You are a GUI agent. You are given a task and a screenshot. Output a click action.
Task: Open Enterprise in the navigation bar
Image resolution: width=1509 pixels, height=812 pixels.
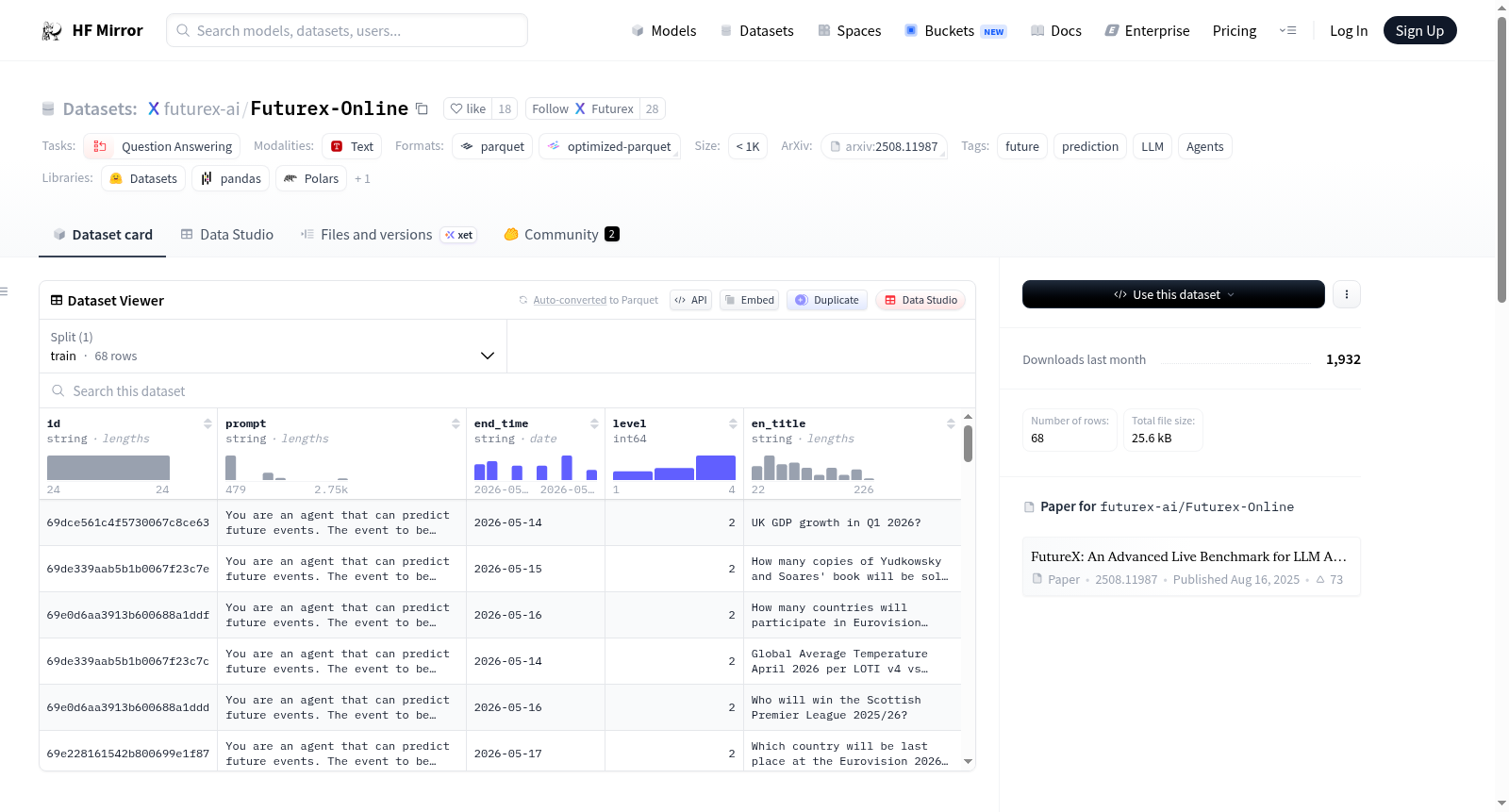tap(1147, 31)
